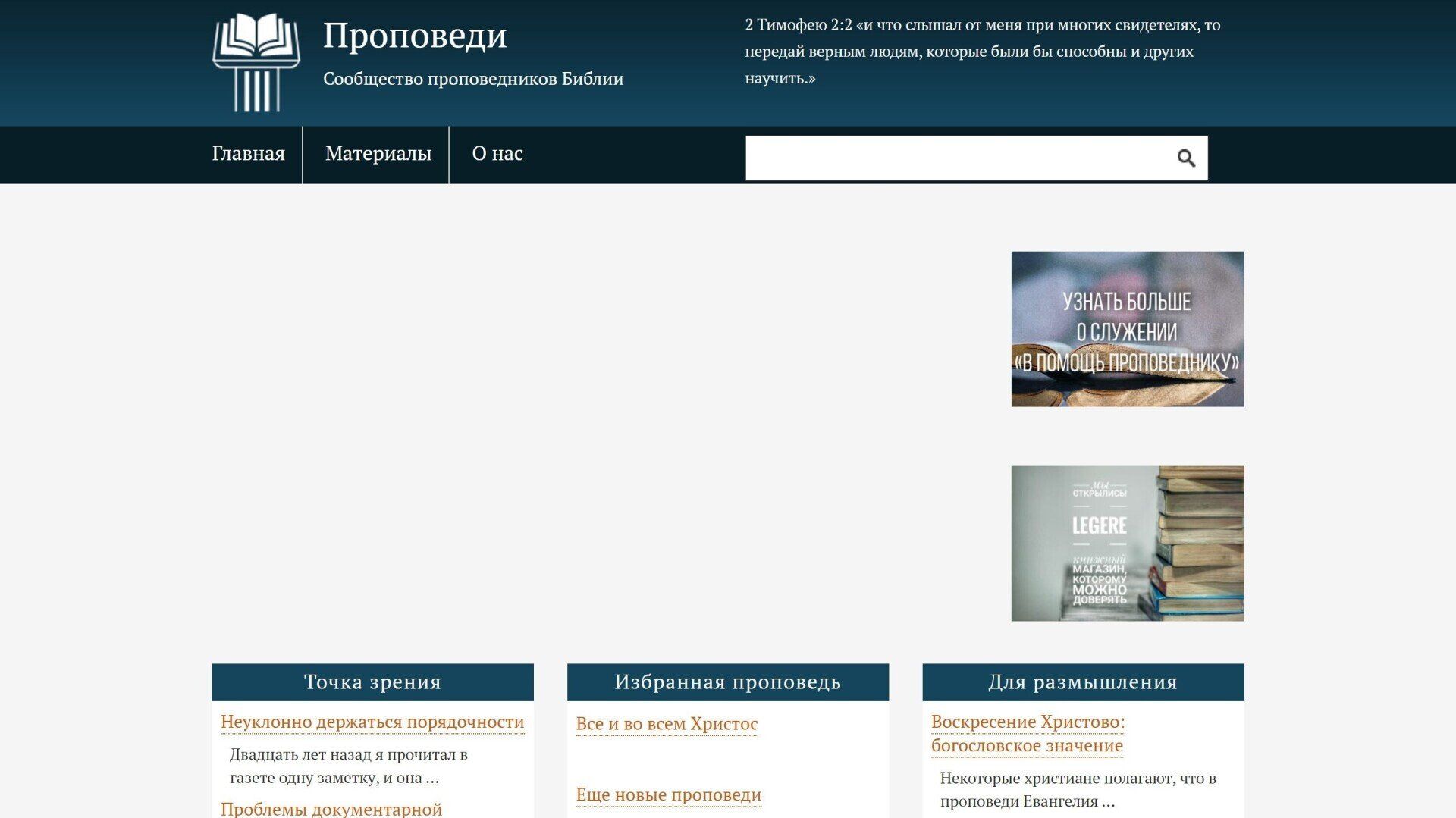The image size is (1456, 818).
Task: Click the 2 Тимофею 2:2 verse quote
Action: point(983,52)
